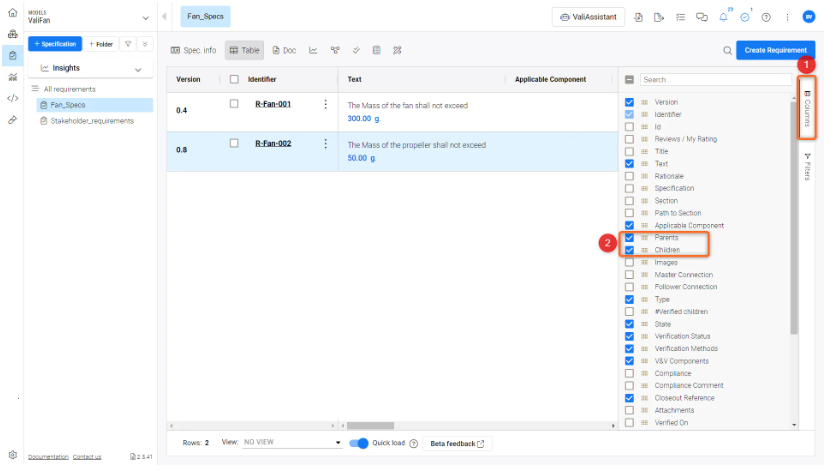This screenshot has width=835, height=473.
Task: Click the export icon in top bar
Action: click(x=659, y=17)
